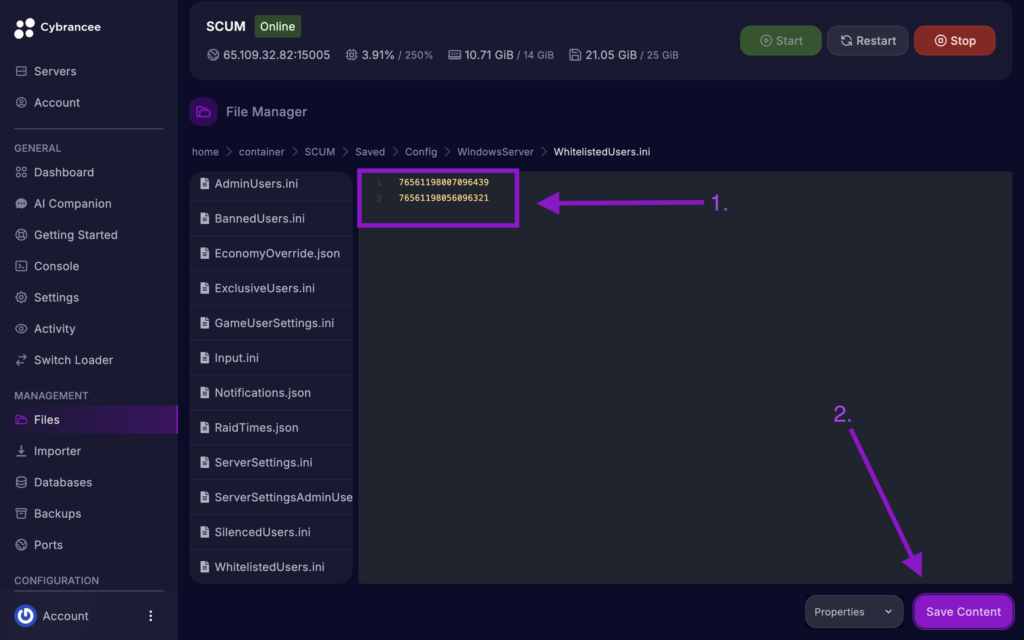
Task: Open the Backups section icon
Action: (x=22, y=513)
